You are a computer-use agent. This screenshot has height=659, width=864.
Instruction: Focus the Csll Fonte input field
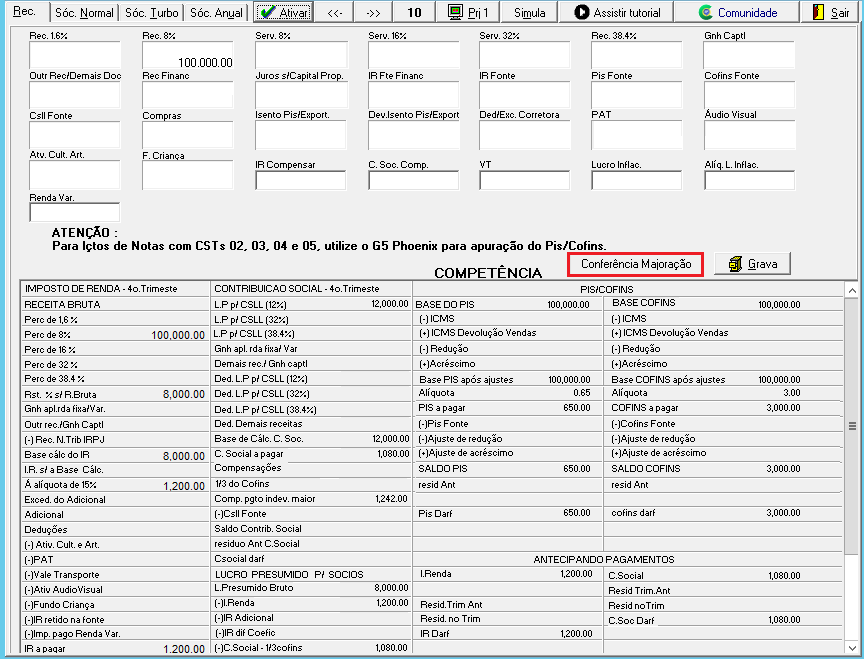(x=75, y=135)
